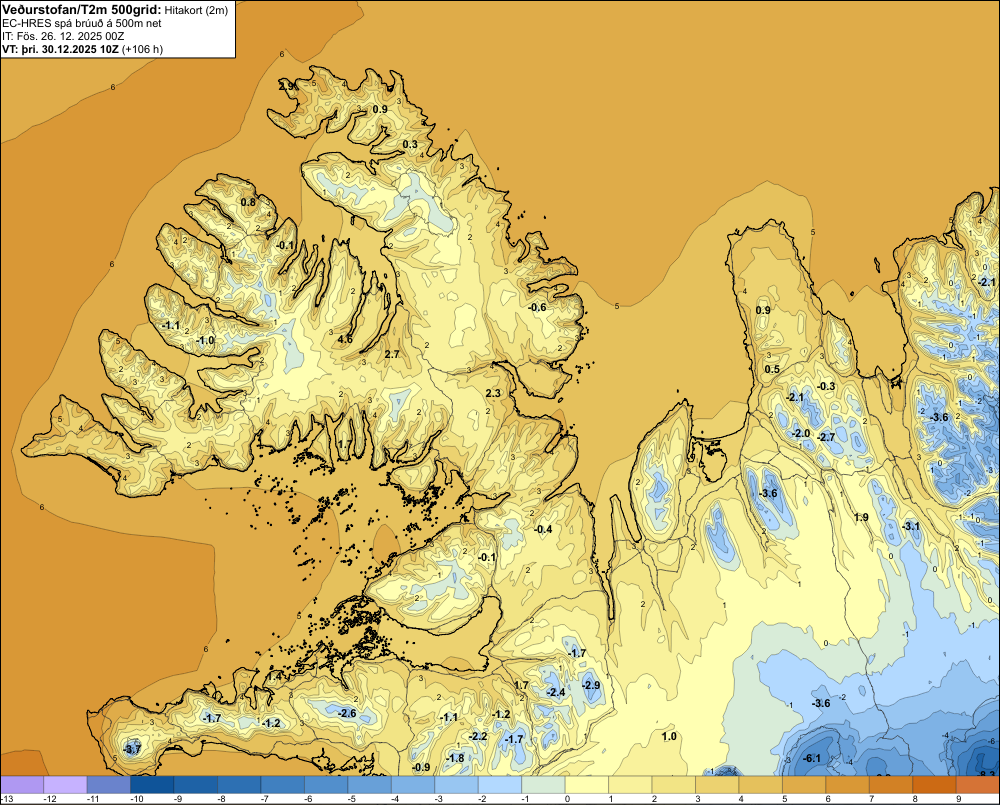
Task: Click the '-2.2' temperature value on the map
Action: click(x=478, y=737)
